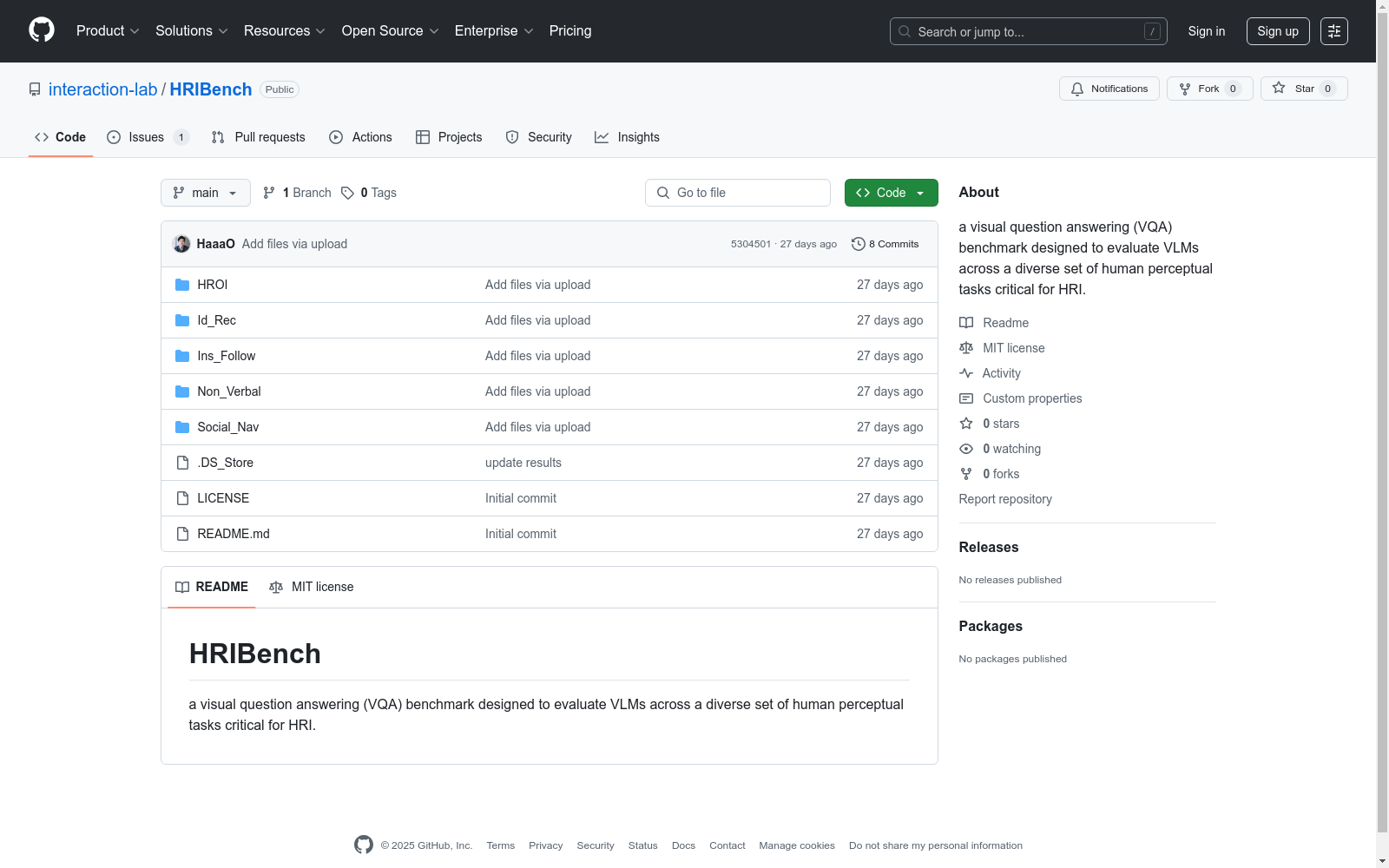
Task: Open the Projects tab
Action: (449, 137)
